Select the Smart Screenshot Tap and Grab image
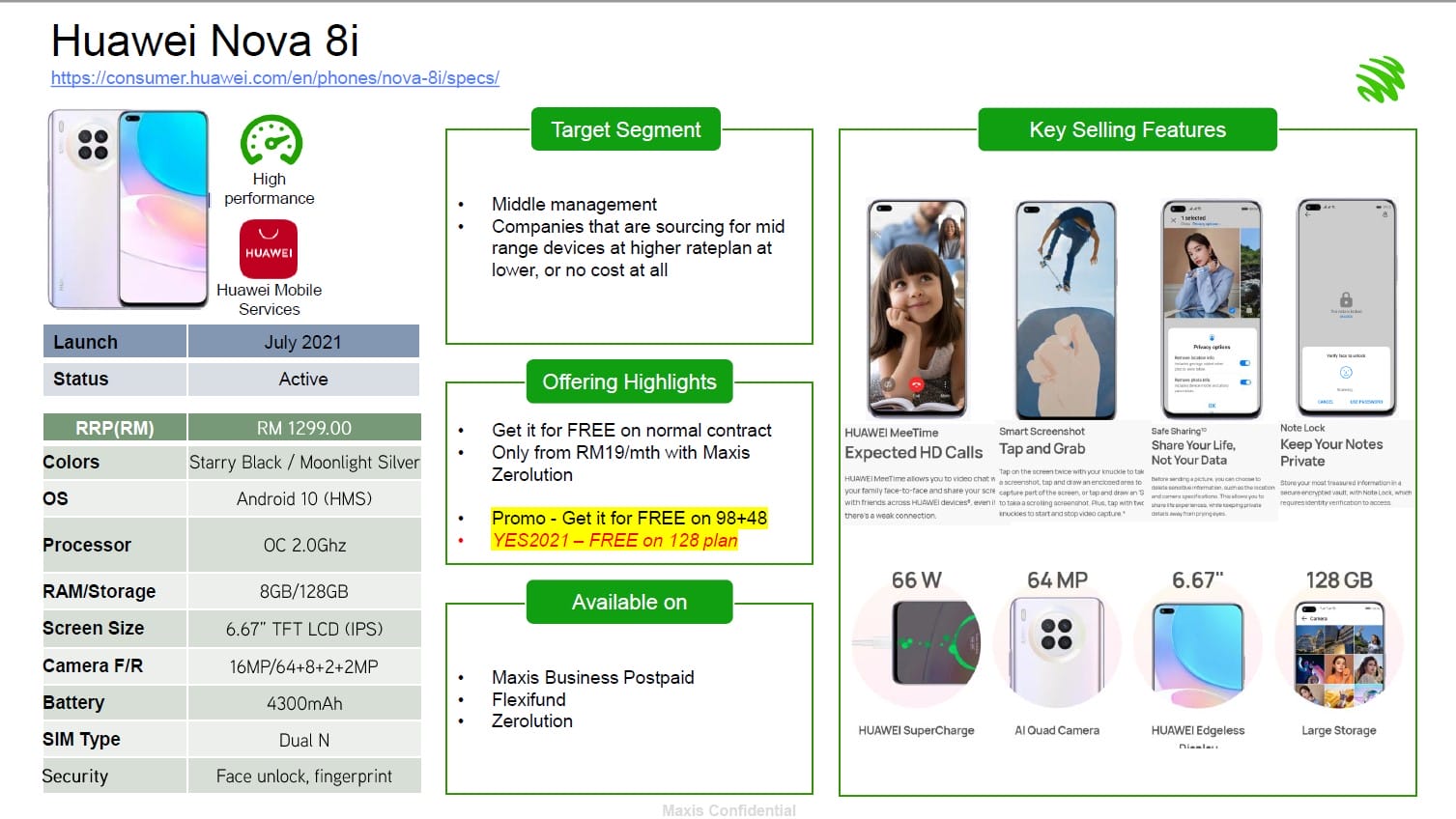Image resolution: width=1456 pixels, height=819 pixels. [1066, 309]
